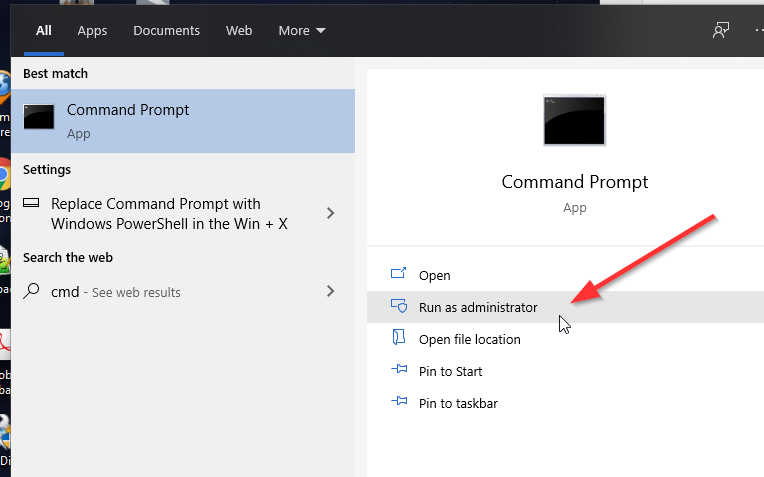Image resolution: width=764 pixels, height=477 pixels.
Task: Choose Run as administrator
Action: pyautogui.click(x=565, y=307)
